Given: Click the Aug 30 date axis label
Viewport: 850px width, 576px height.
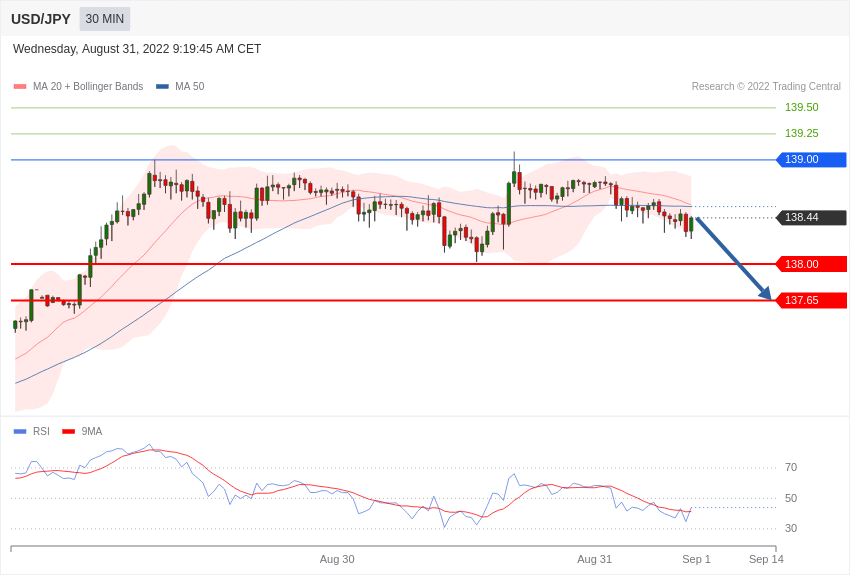Looking at the screenshot, I should 337,559.
